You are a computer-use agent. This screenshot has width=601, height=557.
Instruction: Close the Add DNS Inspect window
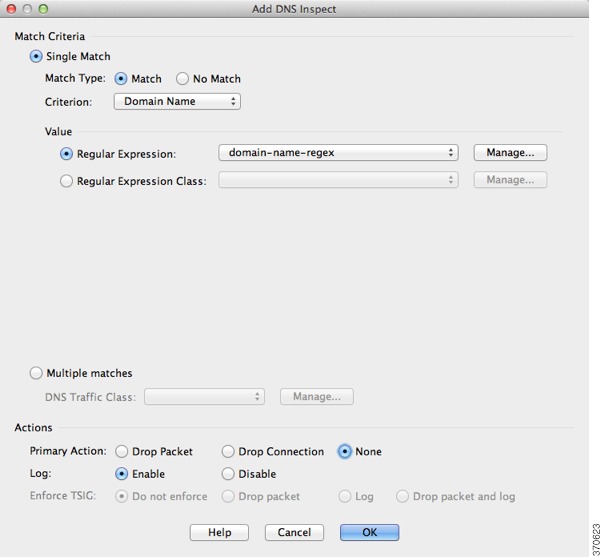tap(11, 9)
